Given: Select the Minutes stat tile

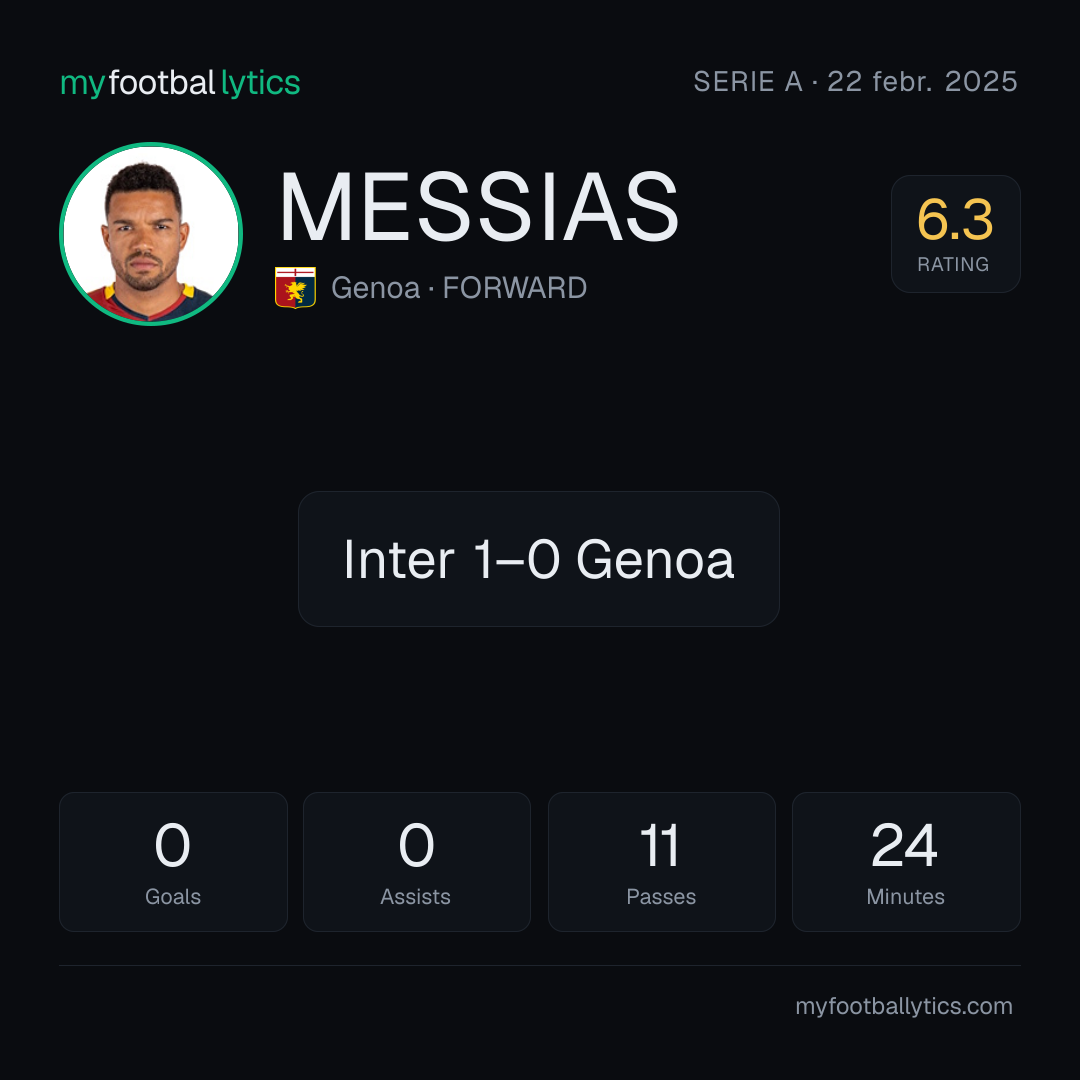Looking at the screenshot, I should tap(906, 862).
